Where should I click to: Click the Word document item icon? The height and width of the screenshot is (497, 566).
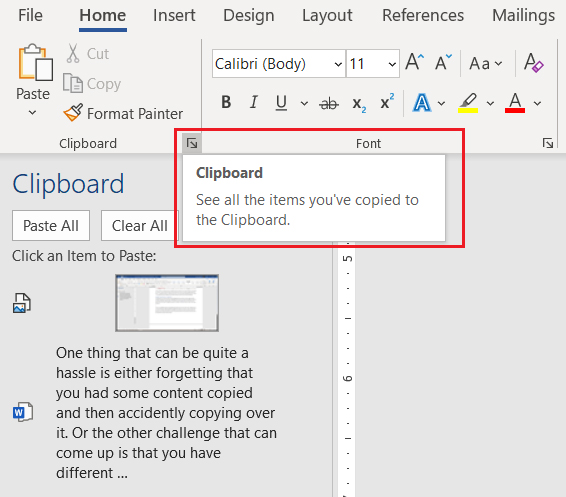point(23,412)
